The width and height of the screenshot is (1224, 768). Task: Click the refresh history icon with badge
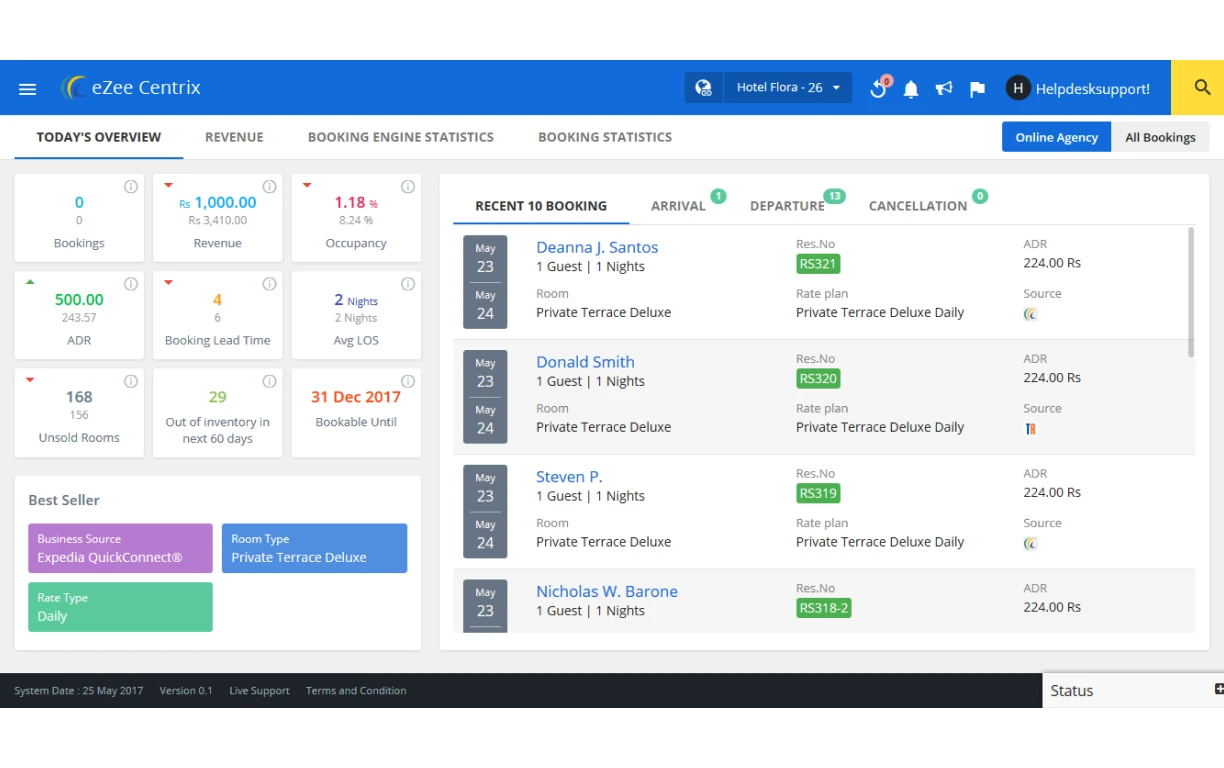click(x=877, y=88)
